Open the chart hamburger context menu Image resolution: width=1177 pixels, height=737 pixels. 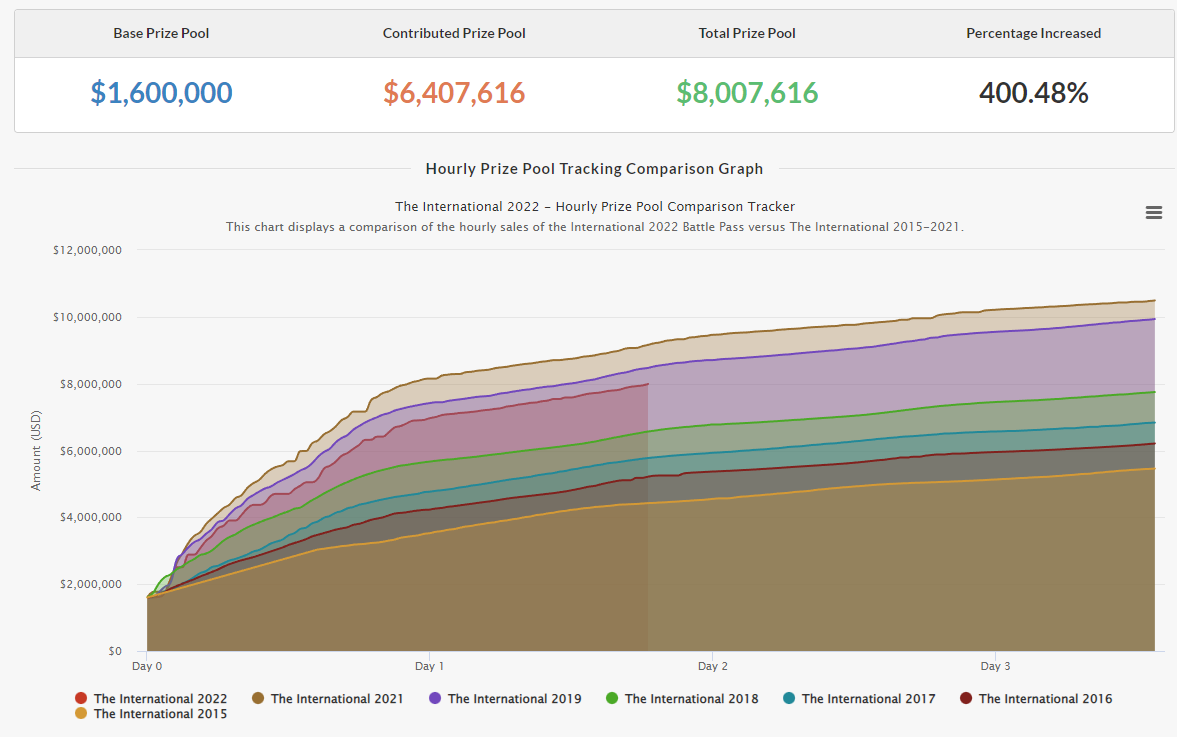tap(1153, 213)
